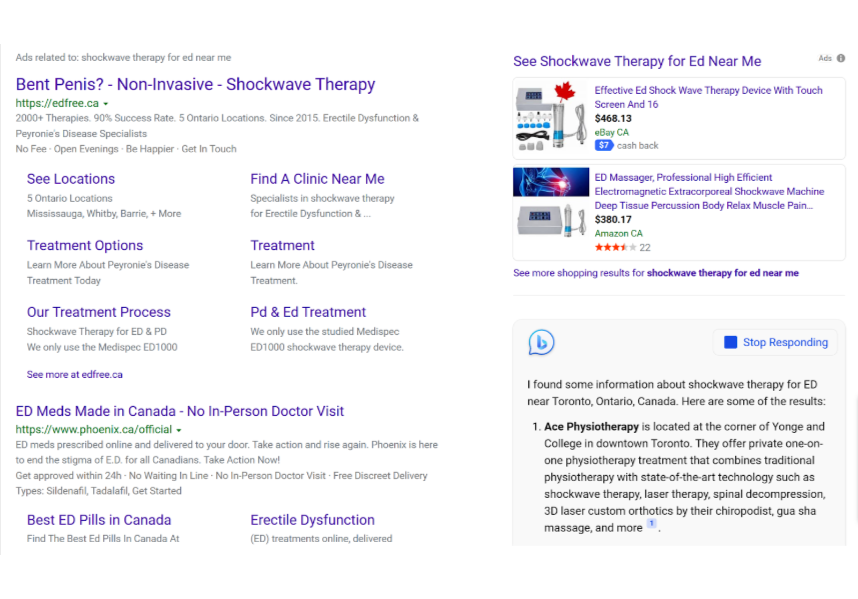
Task: Click the $468.13 price
Action: 613,119
